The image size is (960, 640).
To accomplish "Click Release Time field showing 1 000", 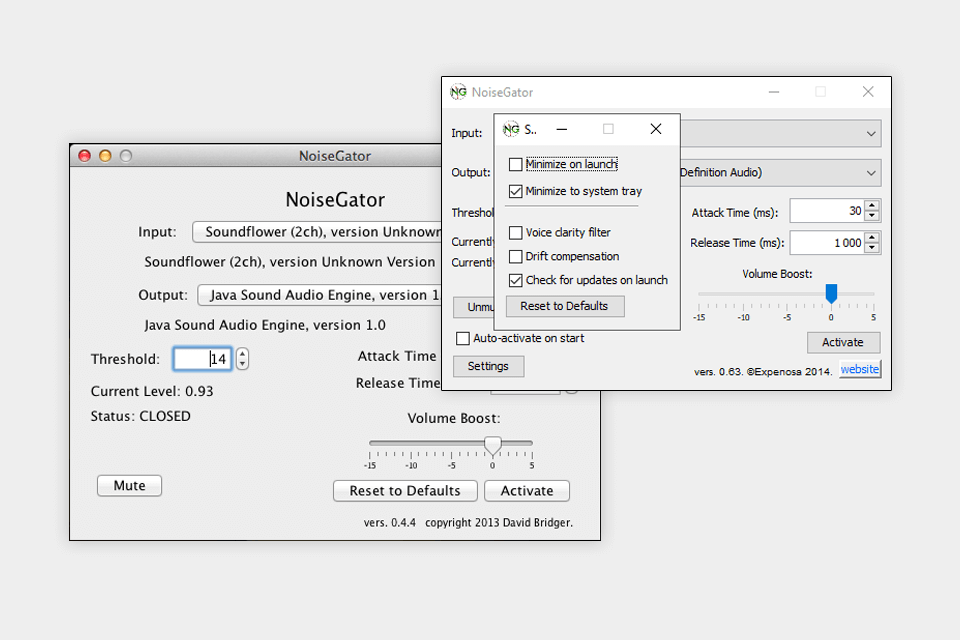I will (827, 243).
